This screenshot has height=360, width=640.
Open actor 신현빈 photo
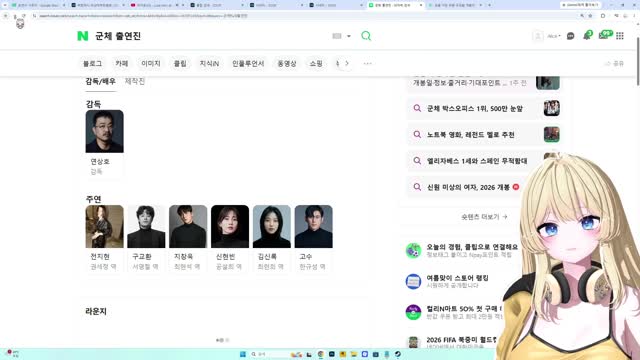230,227
